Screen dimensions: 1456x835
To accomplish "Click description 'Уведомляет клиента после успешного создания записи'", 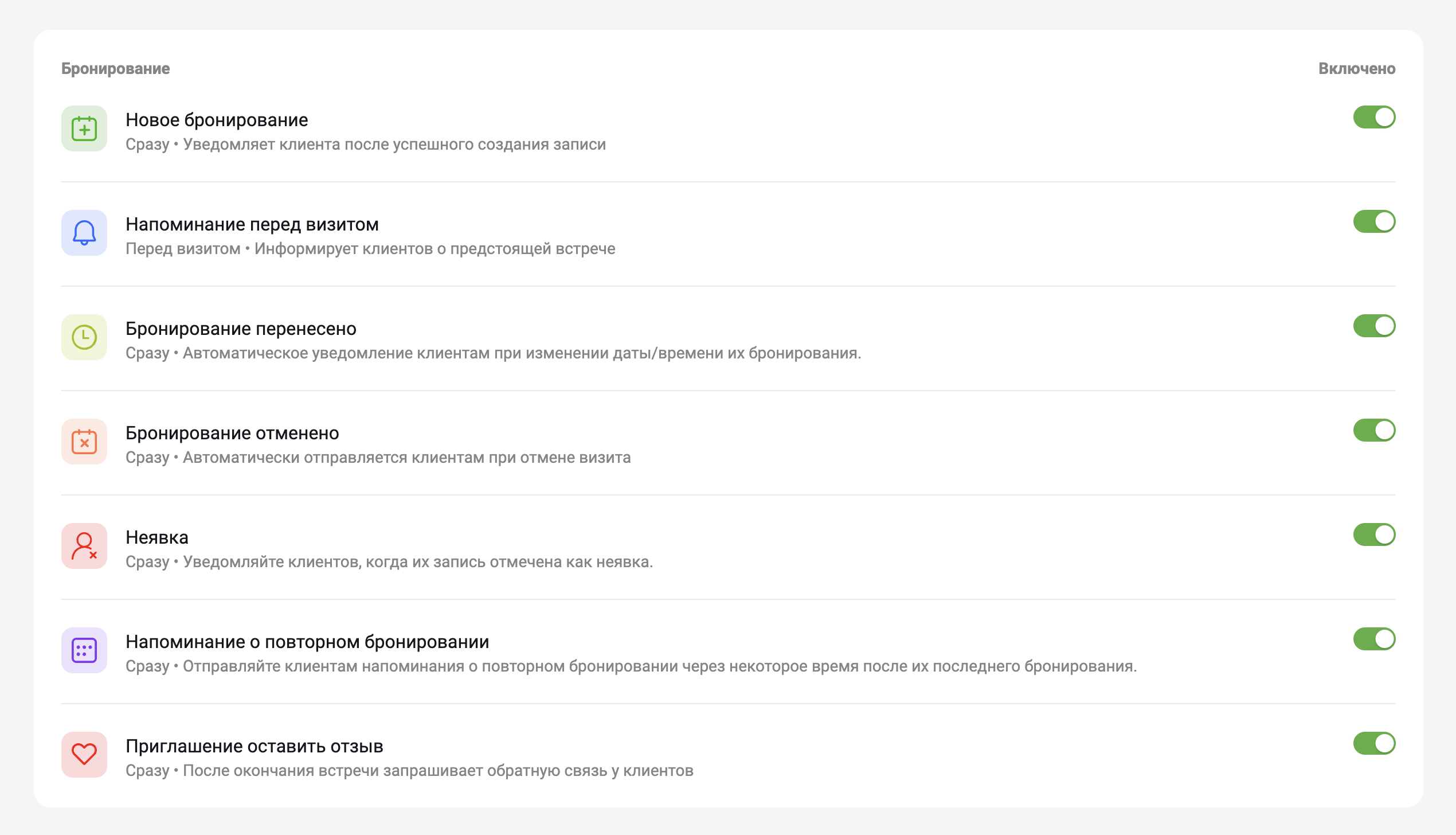I will [x=394, y=145].
